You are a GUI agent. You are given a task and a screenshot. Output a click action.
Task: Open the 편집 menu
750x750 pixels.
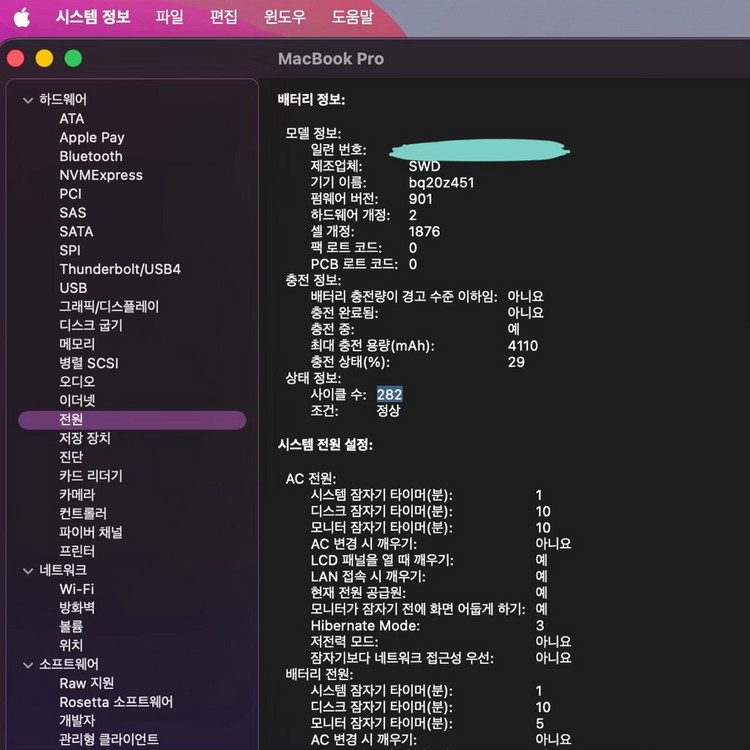(x=223, y=17)
